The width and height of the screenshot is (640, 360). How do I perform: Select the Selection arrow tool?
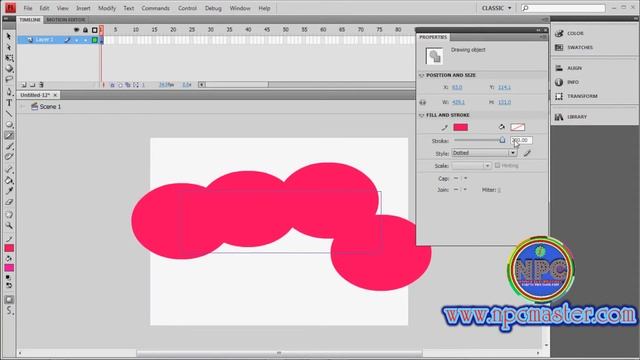coord(9,36)
